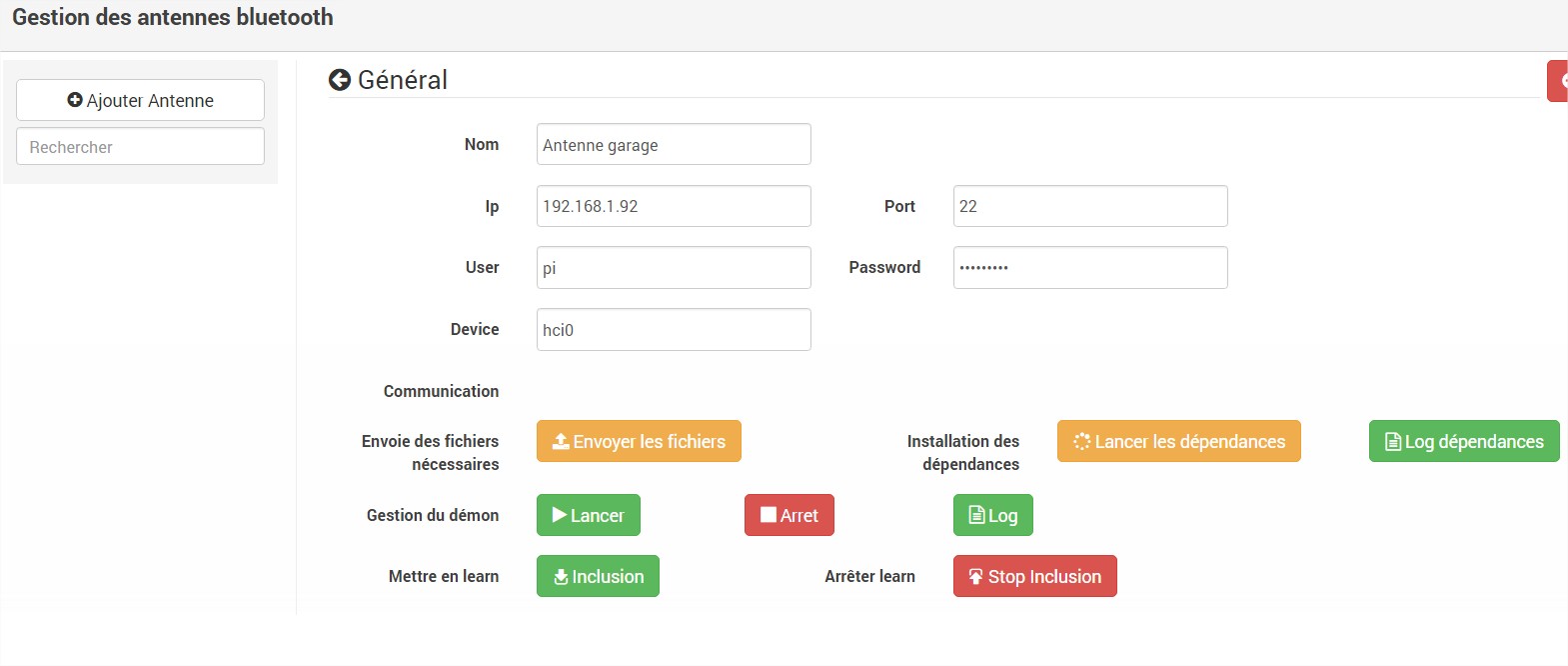Click the Port field showing 22
Image resolution: width=1568 pixels, height=666 pixels.
1090,206
